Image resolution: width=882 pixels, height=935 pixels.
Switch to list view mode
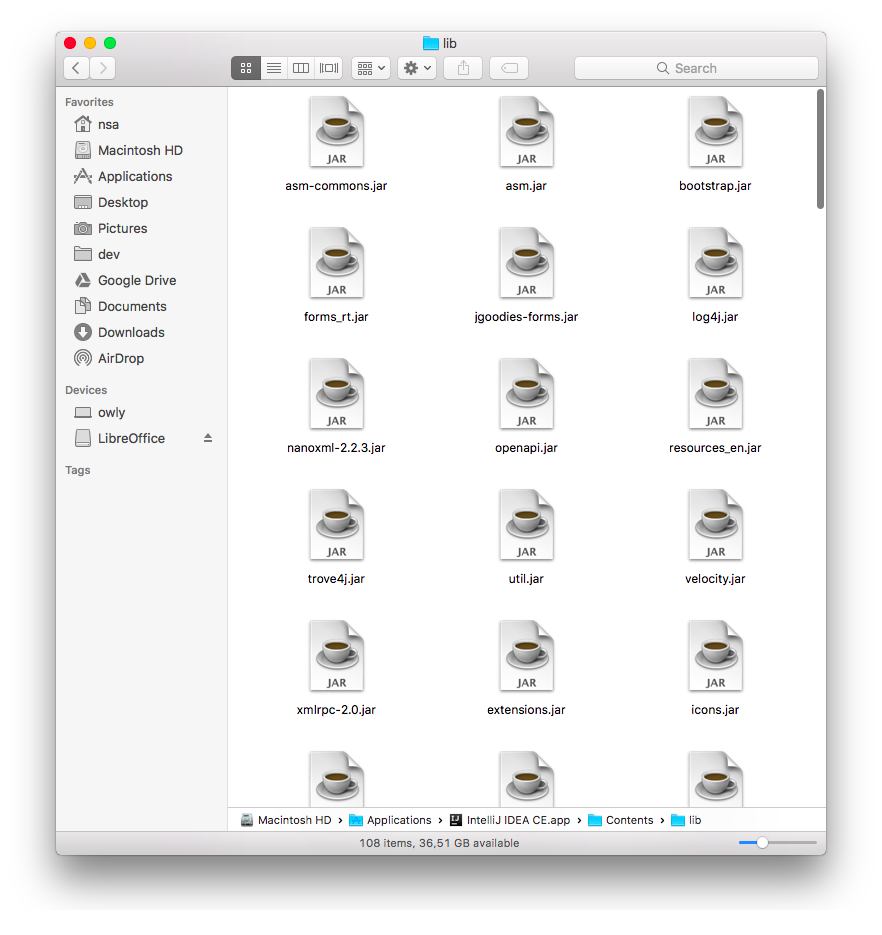[274, 68]
